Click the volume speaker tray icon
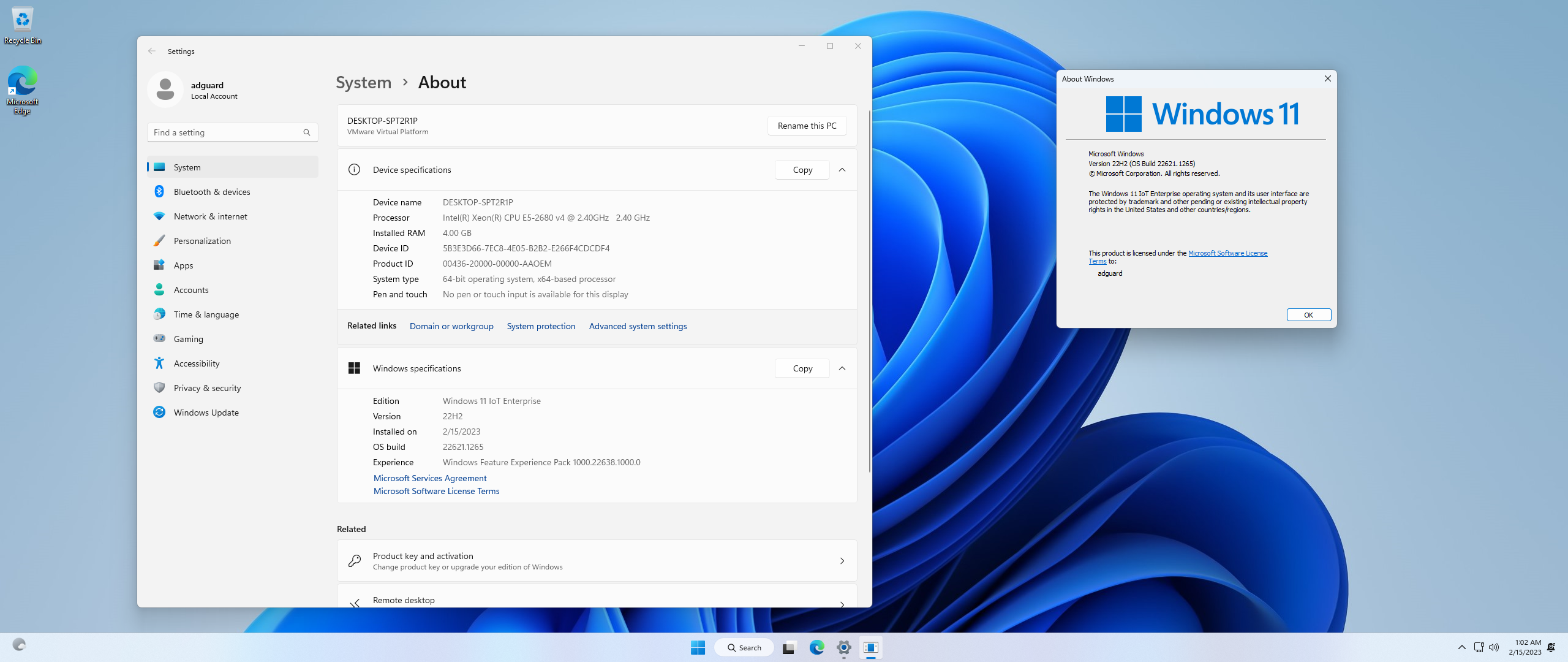The width and height of the screenshot is (1568, 662). point(1494,647)
